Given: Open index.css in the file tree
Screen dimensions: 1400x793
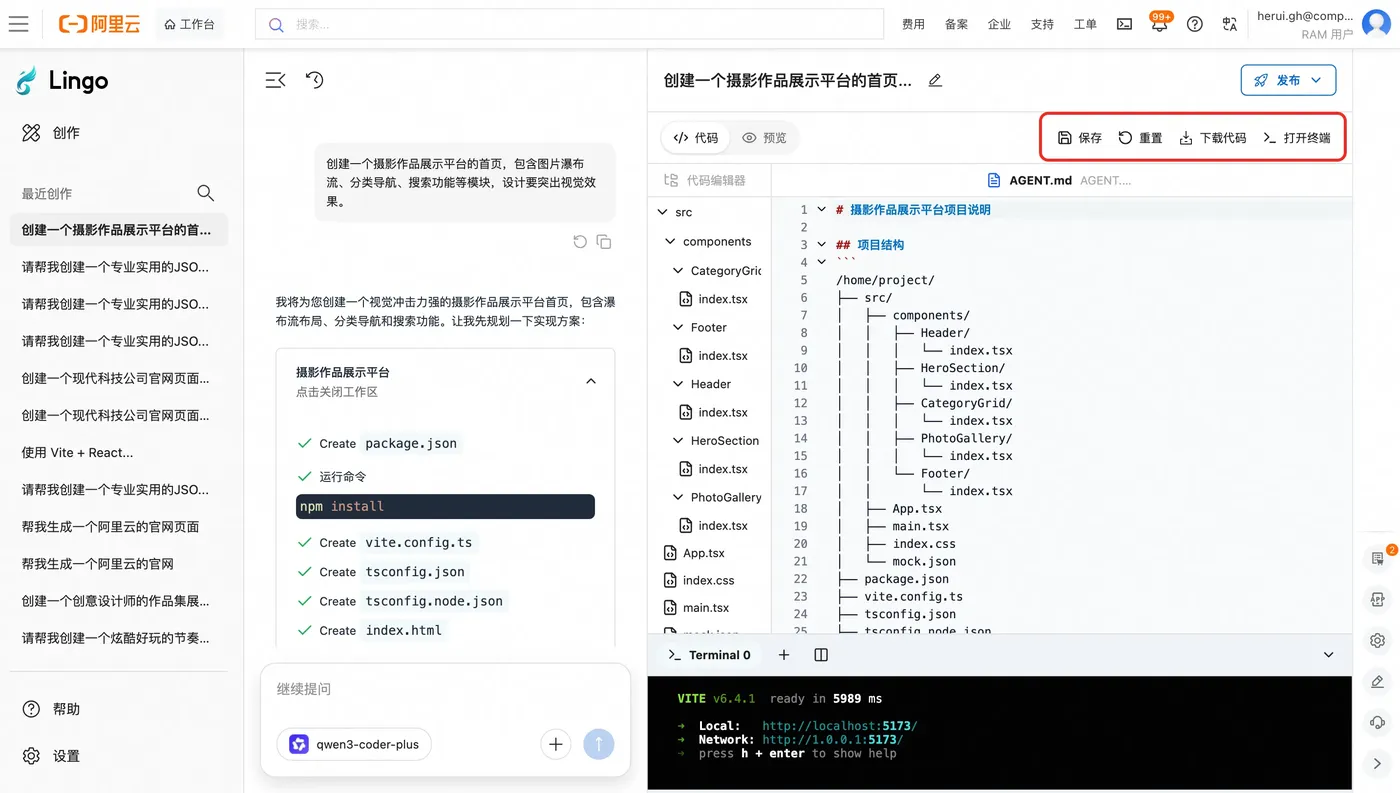Looking at the screenshot, I should coord(699,580).
